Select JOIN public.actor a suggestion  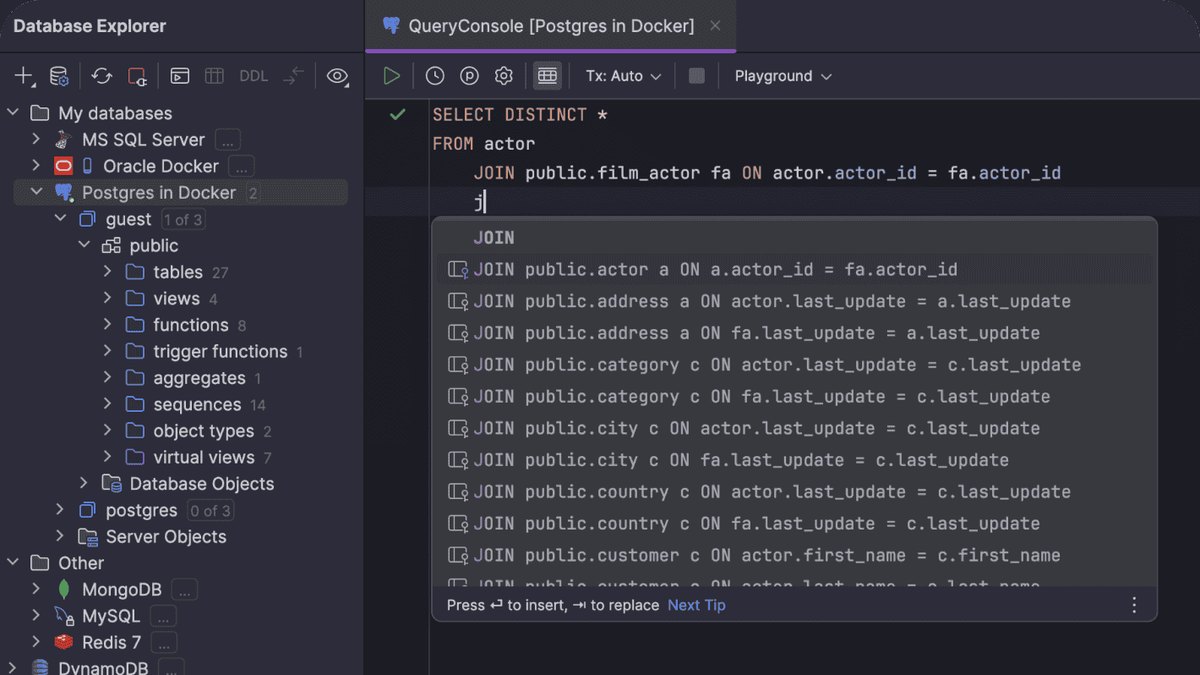(x=794, y=269)
